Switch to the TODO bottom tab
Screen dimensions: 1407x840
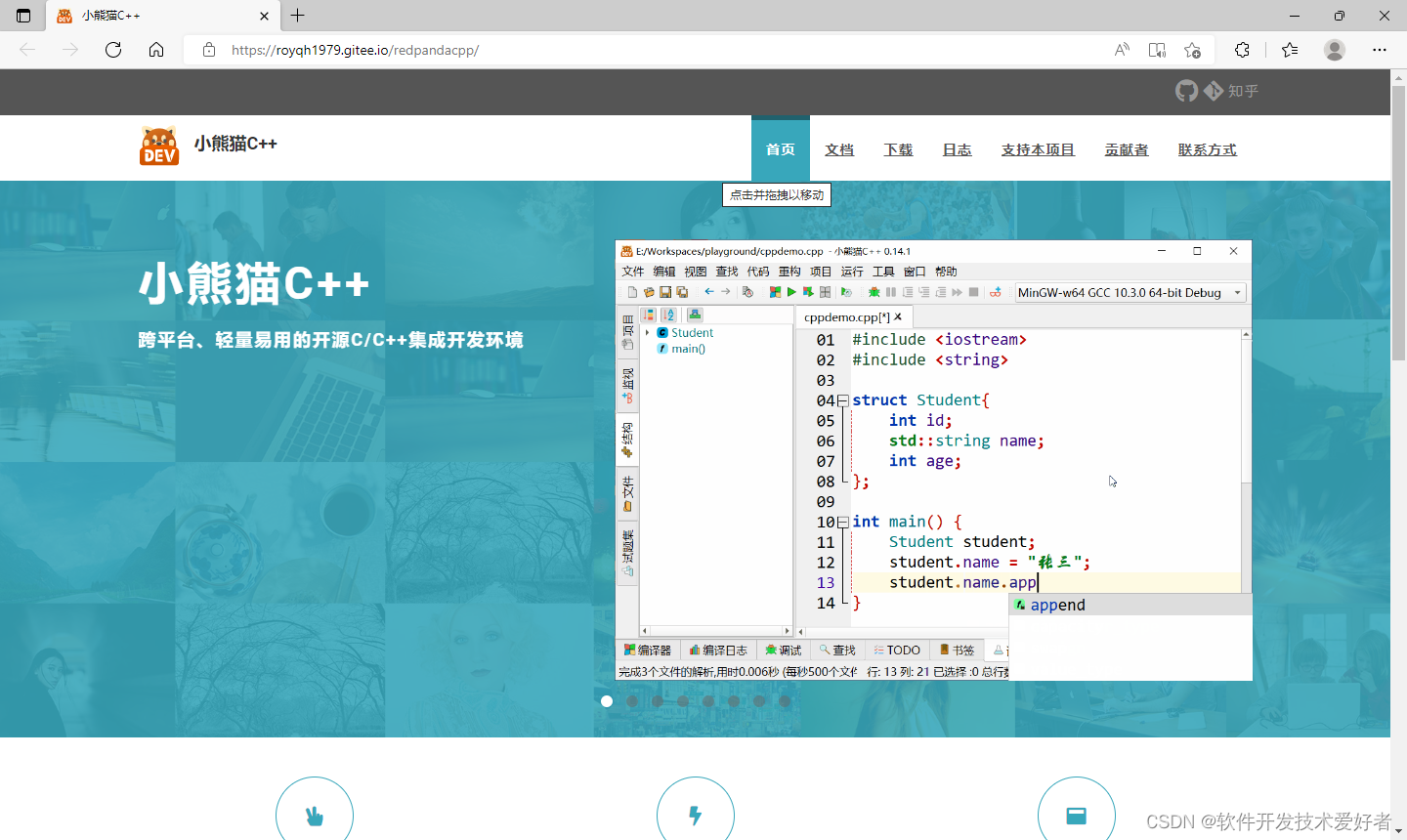coord(897,651)
